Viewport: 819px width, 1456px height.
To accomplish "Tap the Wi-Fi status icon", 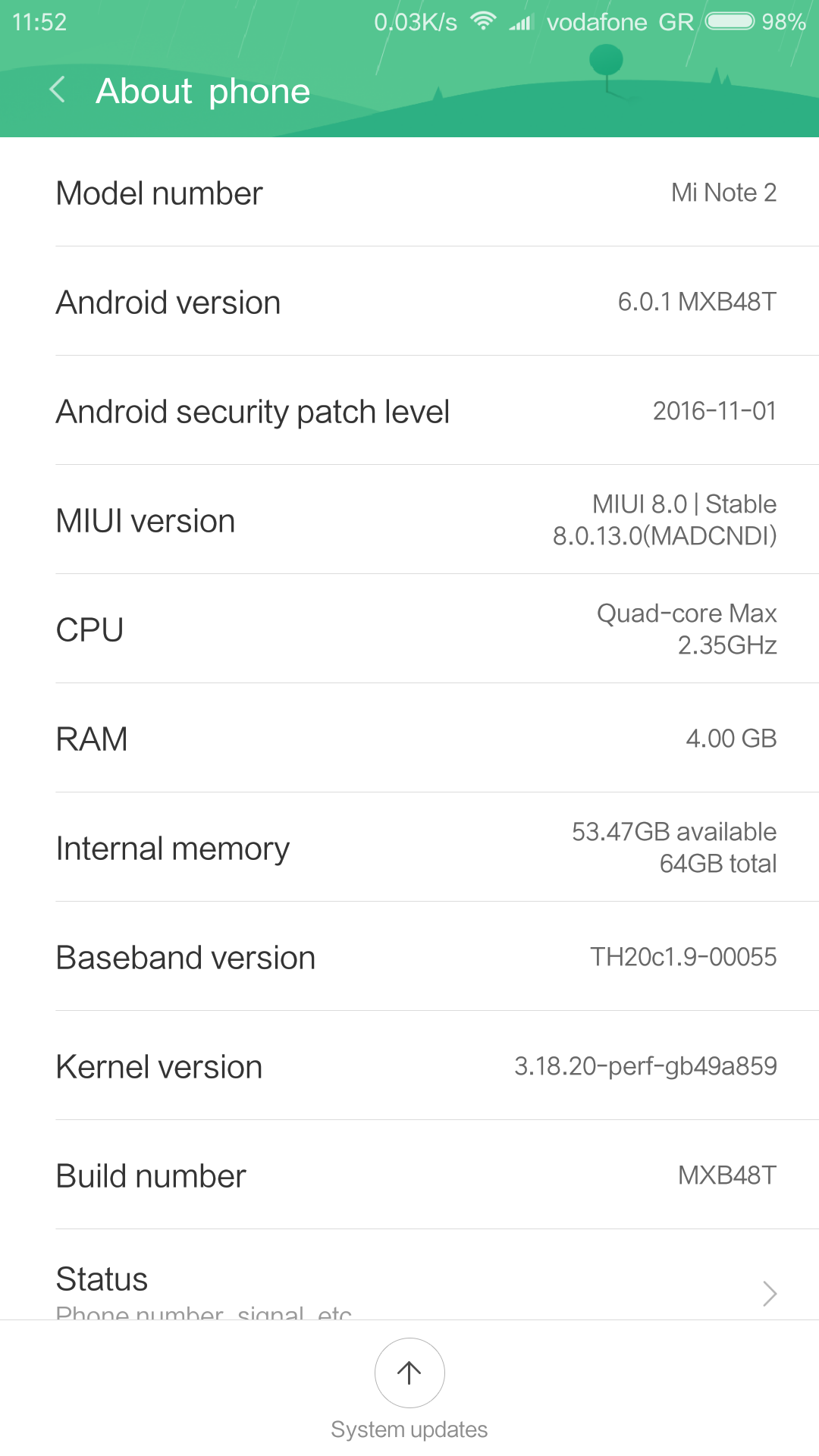I will [483, 21].
